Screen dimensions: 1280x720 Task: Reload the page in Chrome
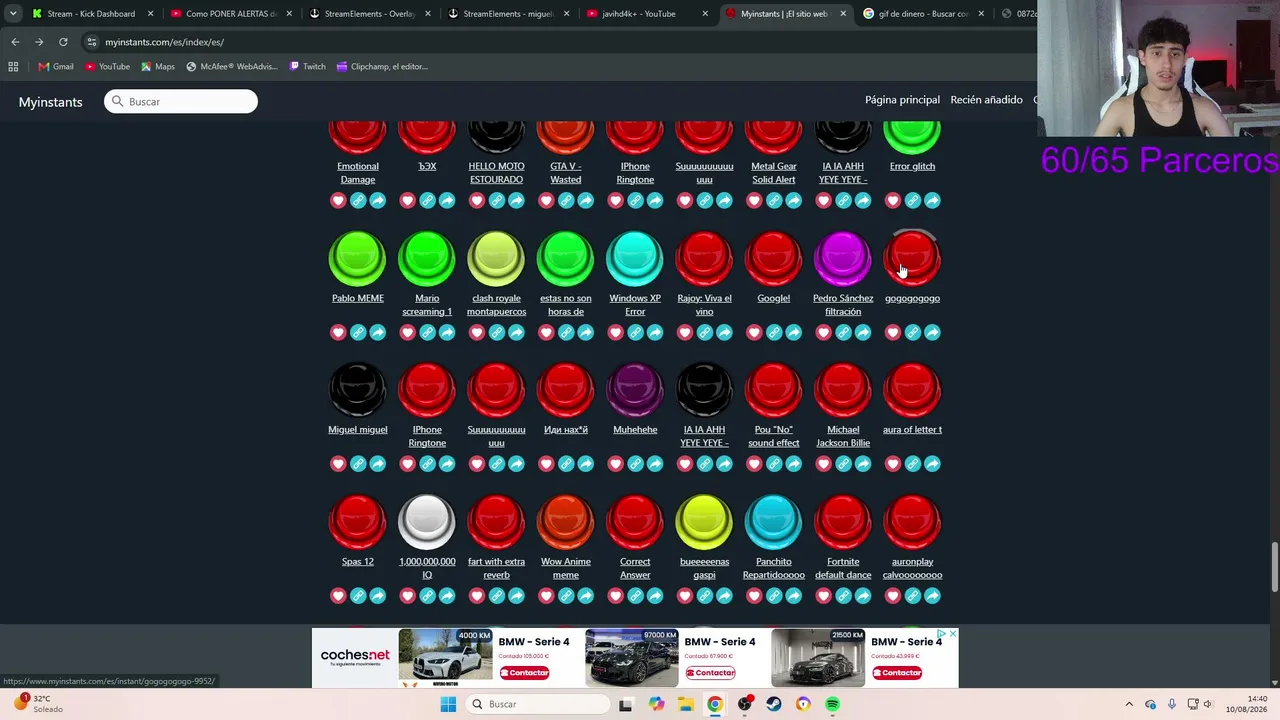click(x=63, y=42)
